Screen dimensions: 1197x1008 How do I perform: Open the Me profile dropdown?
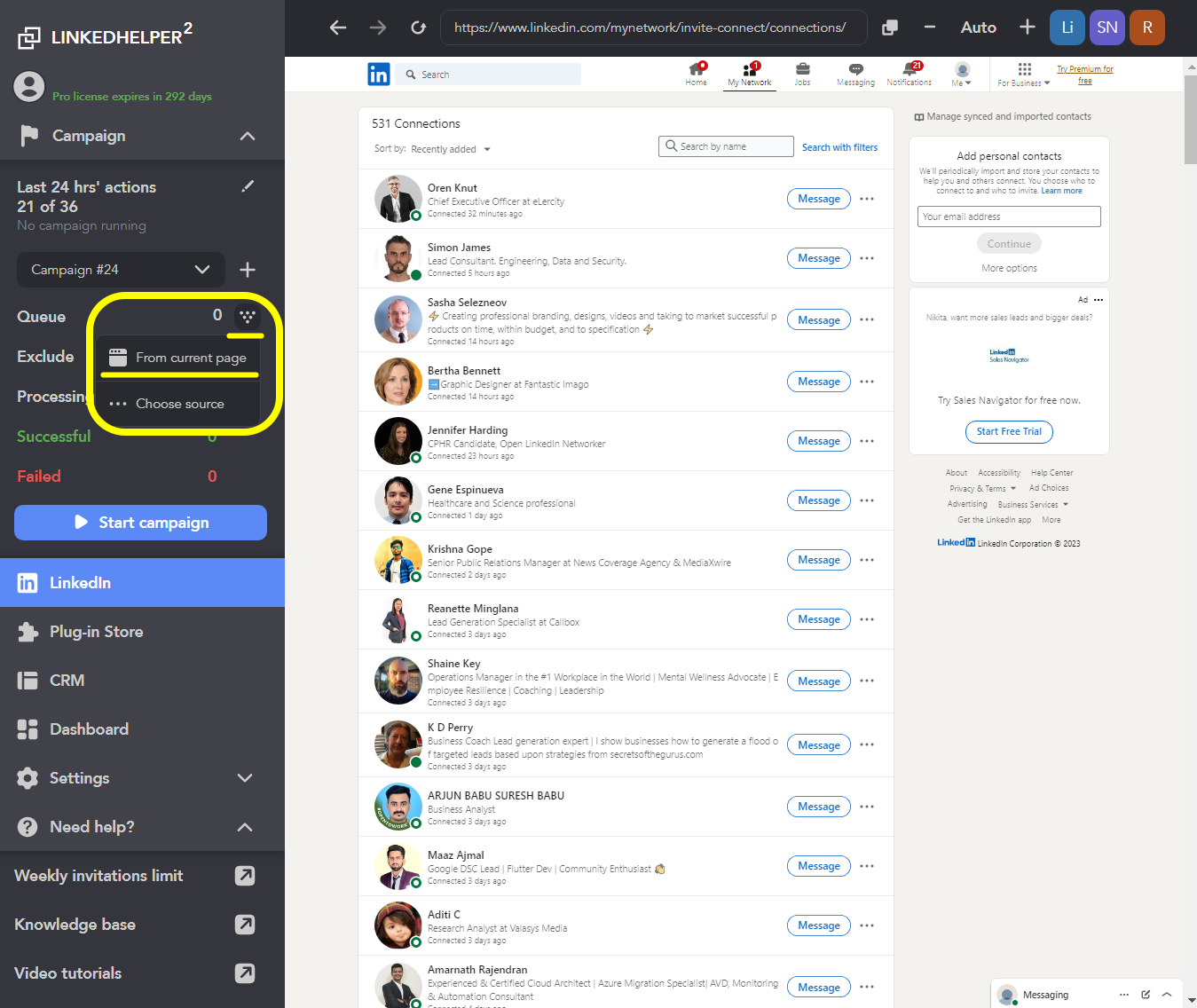click(962, 74)
